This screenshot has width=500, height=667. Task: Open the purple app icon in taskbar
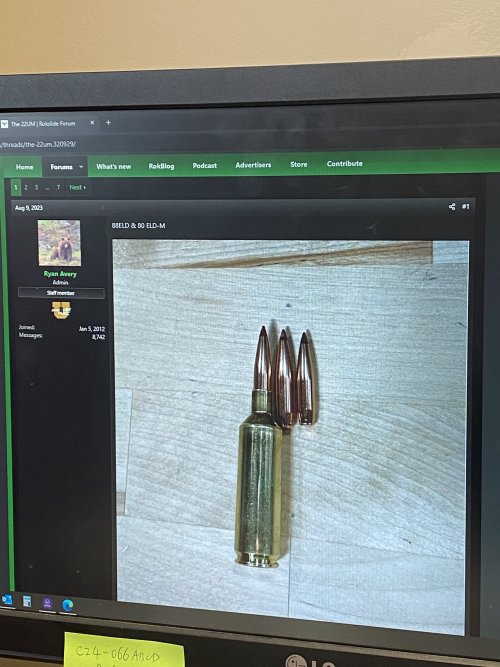47,603
